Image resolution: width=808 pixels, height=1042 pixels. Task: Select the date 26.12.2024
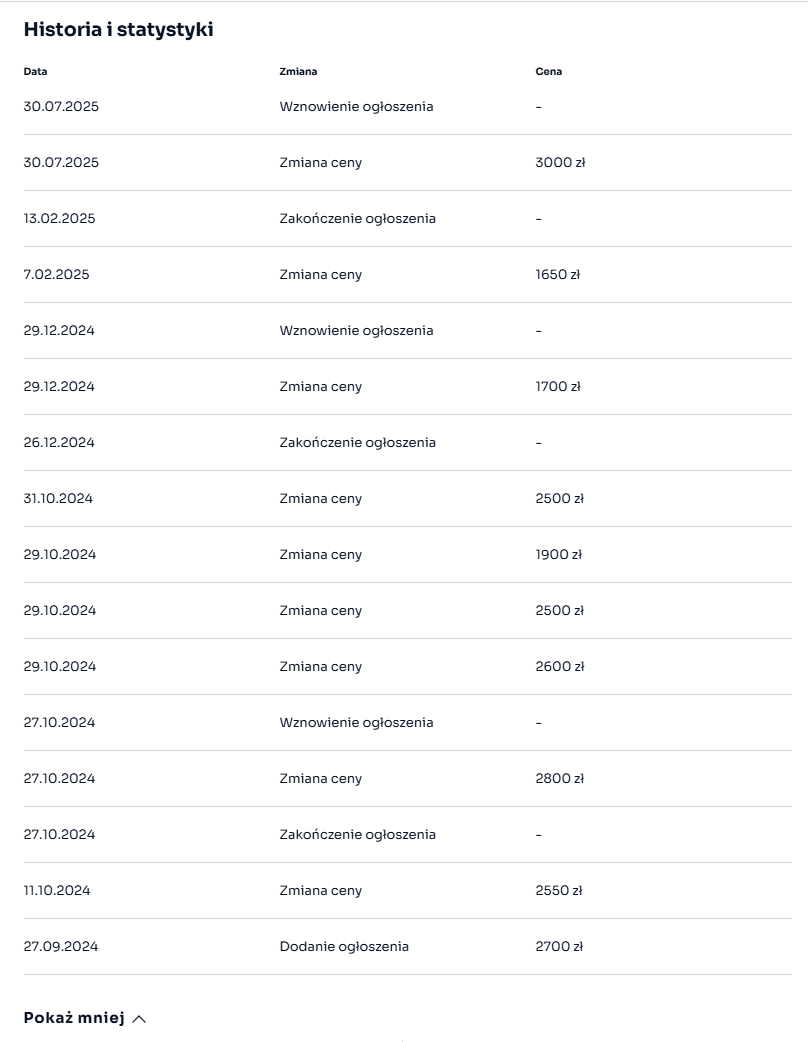[x=59, y=442]
